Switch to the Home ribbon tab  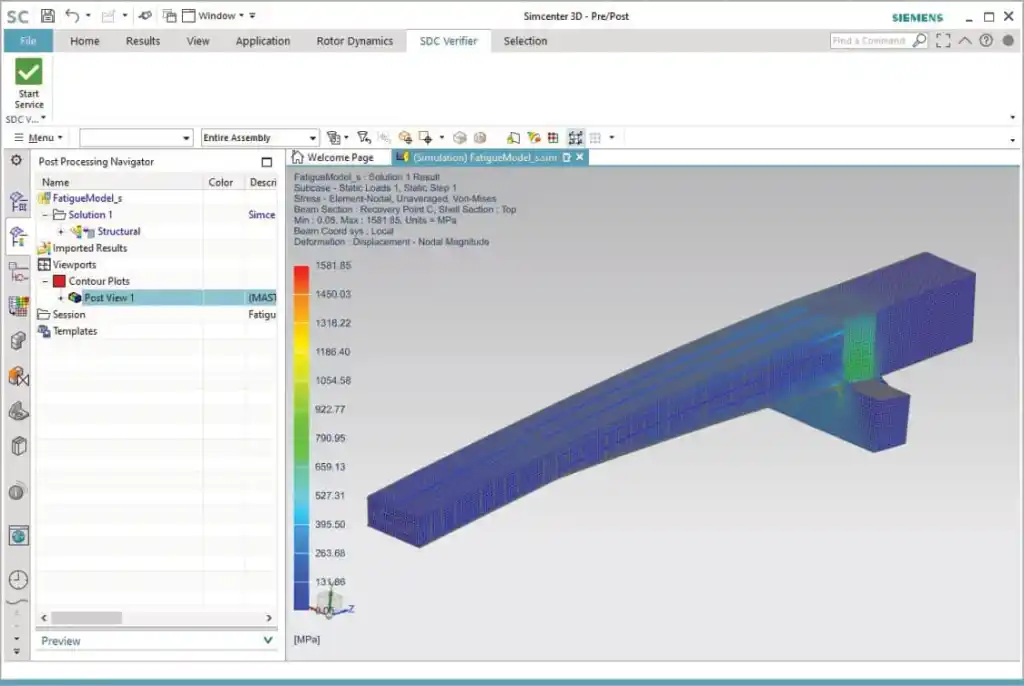85,41
